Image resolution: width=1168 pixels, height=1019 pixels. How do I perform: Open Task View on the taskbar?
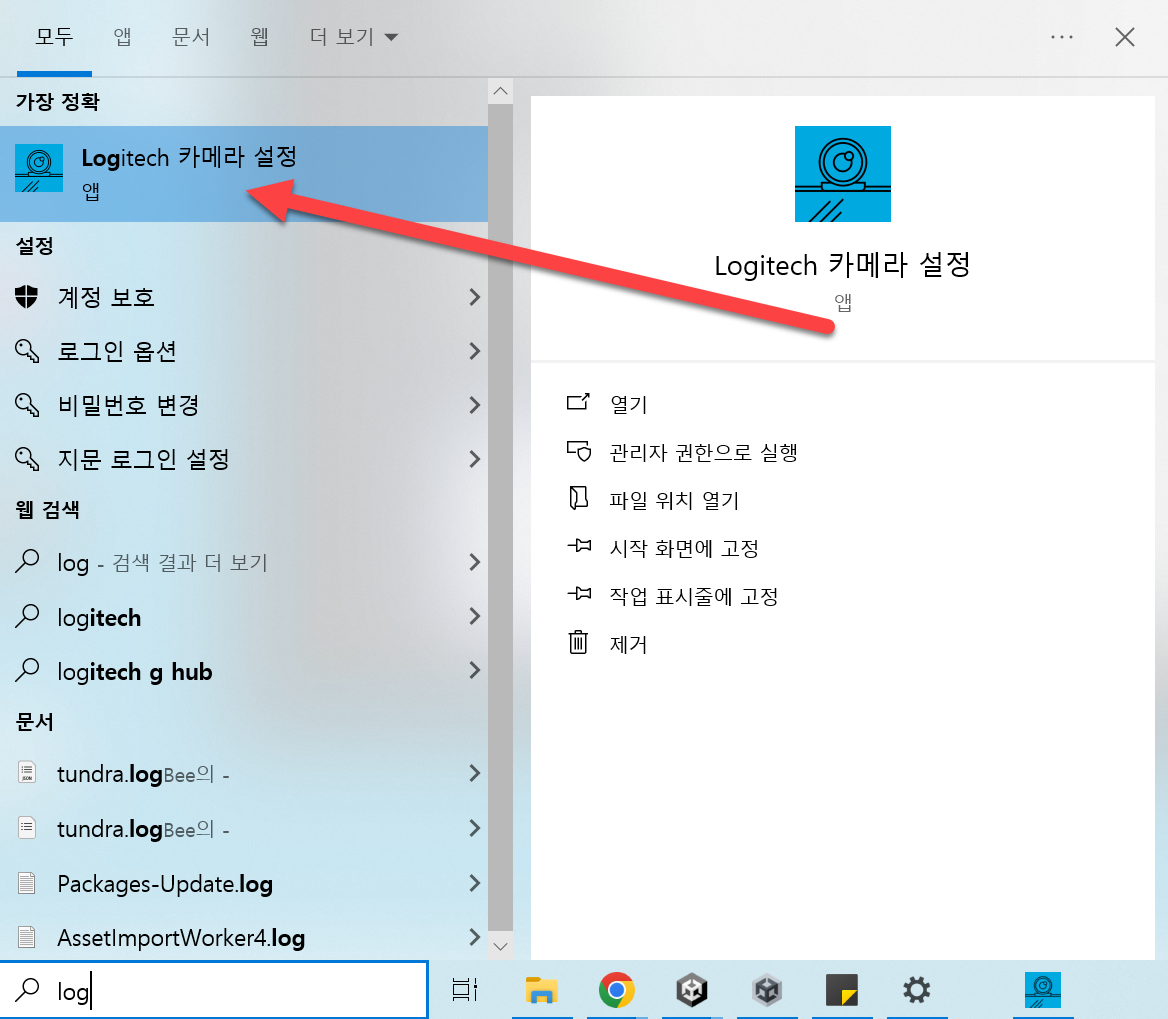click(x=465, y=990)
